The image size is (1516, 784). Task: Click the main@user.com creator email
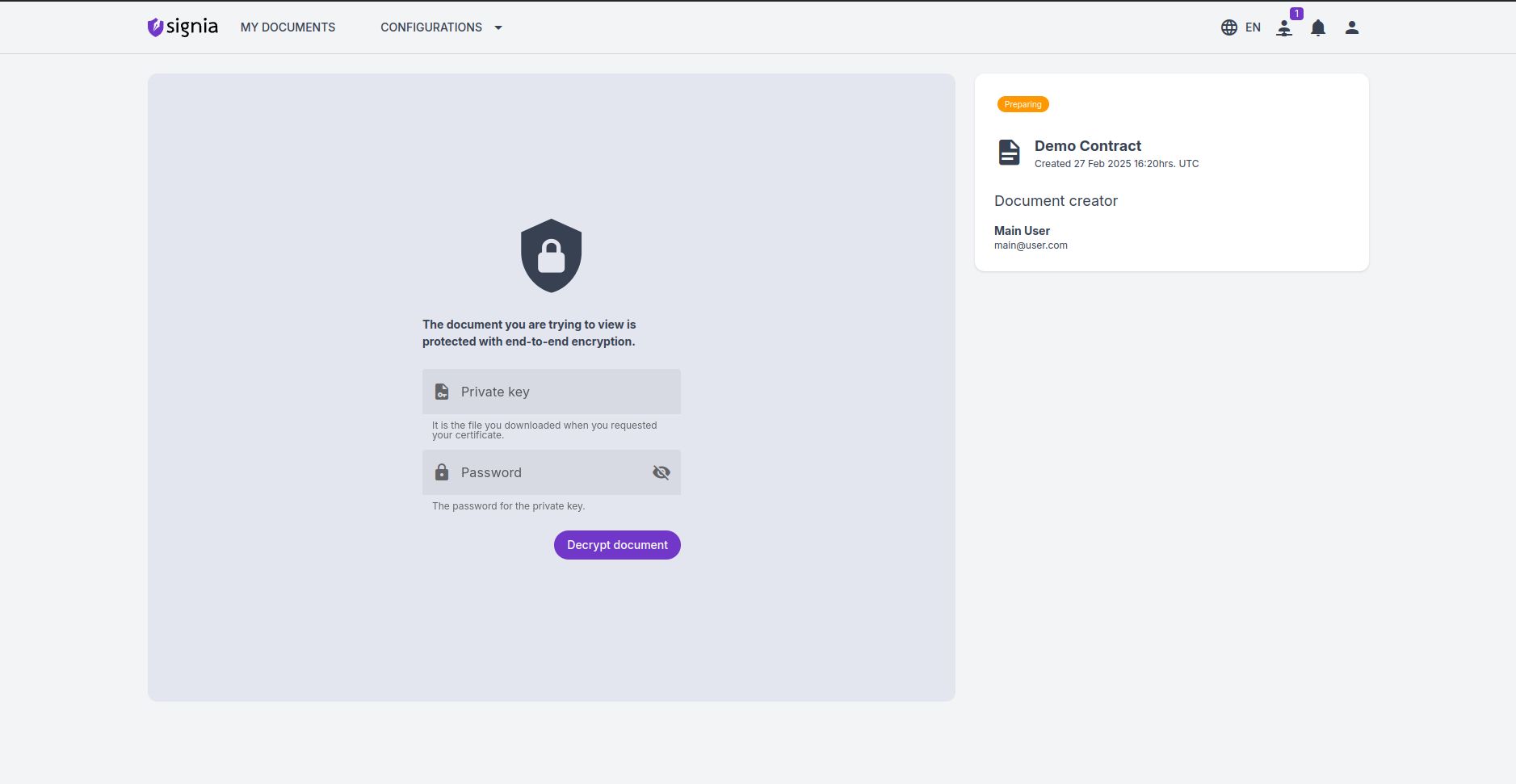pos(1031,245)
